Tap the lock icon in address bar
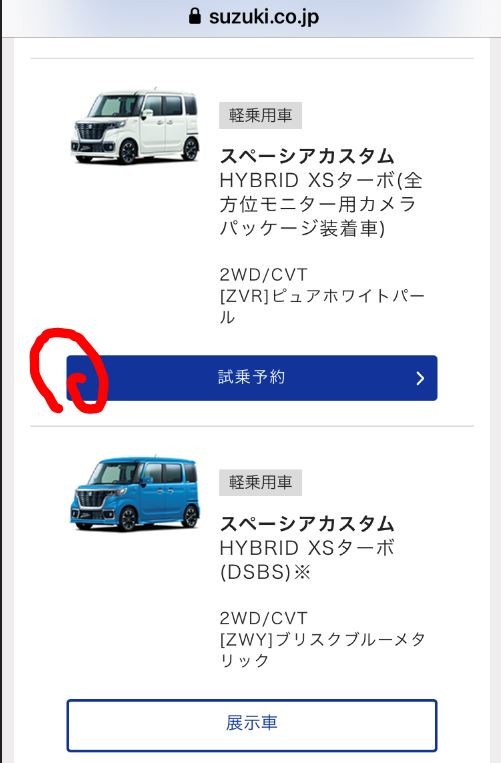Screen dimensions: 501x763 coord(195,16)
